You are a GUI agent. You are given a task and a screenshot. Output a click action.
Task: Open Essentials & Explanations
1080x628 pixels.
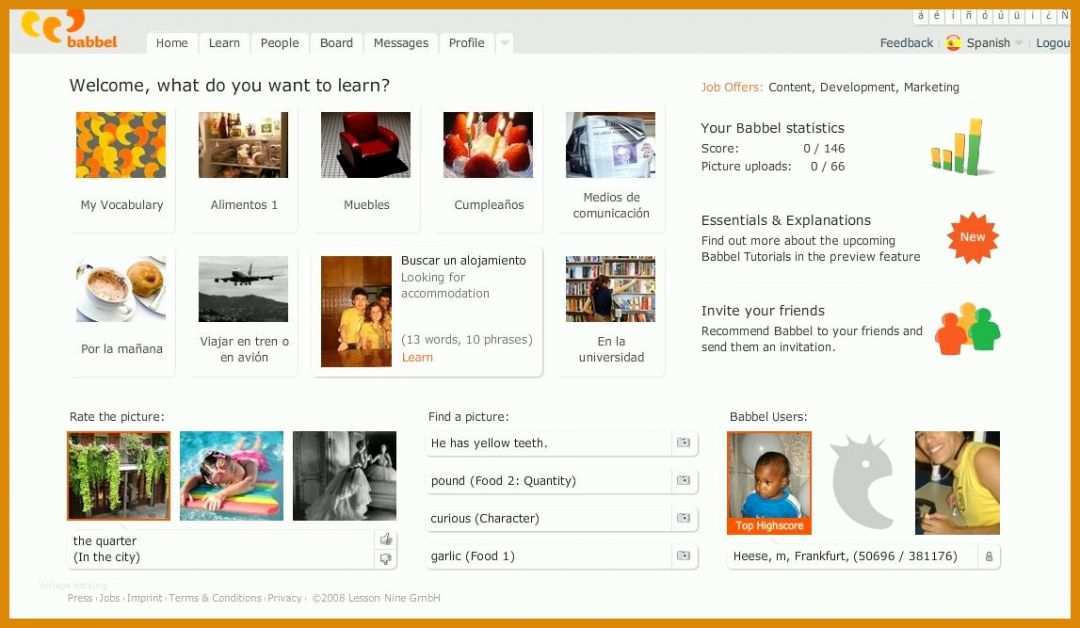786,220
